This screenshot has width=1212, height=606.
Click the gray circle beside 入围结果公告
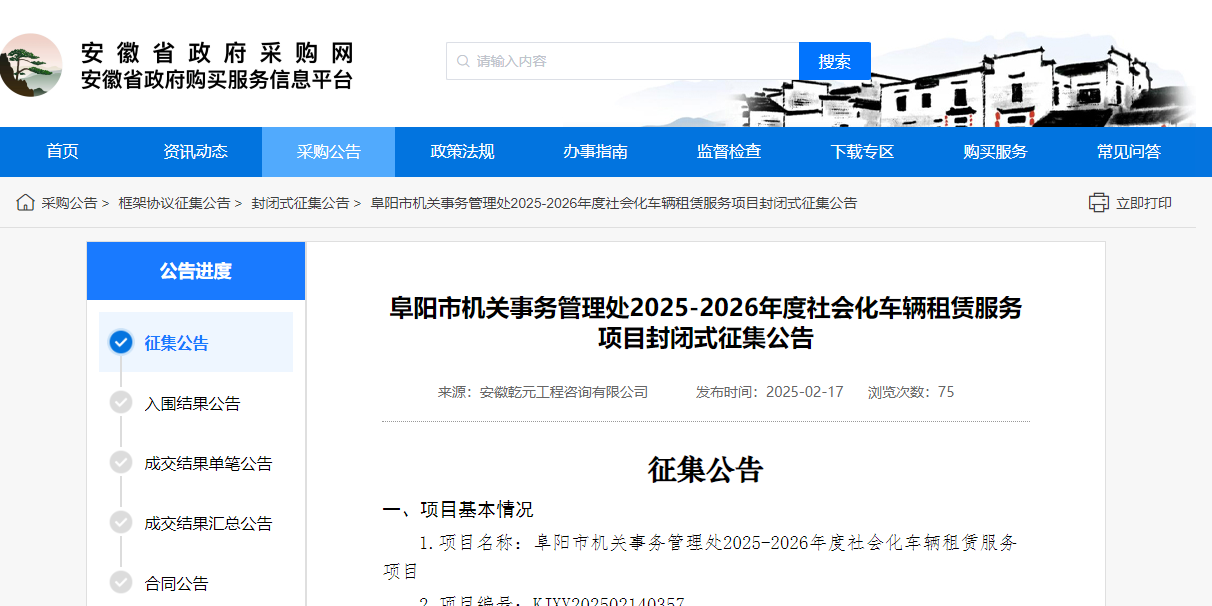pyautogui.click(x=121, y=403)
